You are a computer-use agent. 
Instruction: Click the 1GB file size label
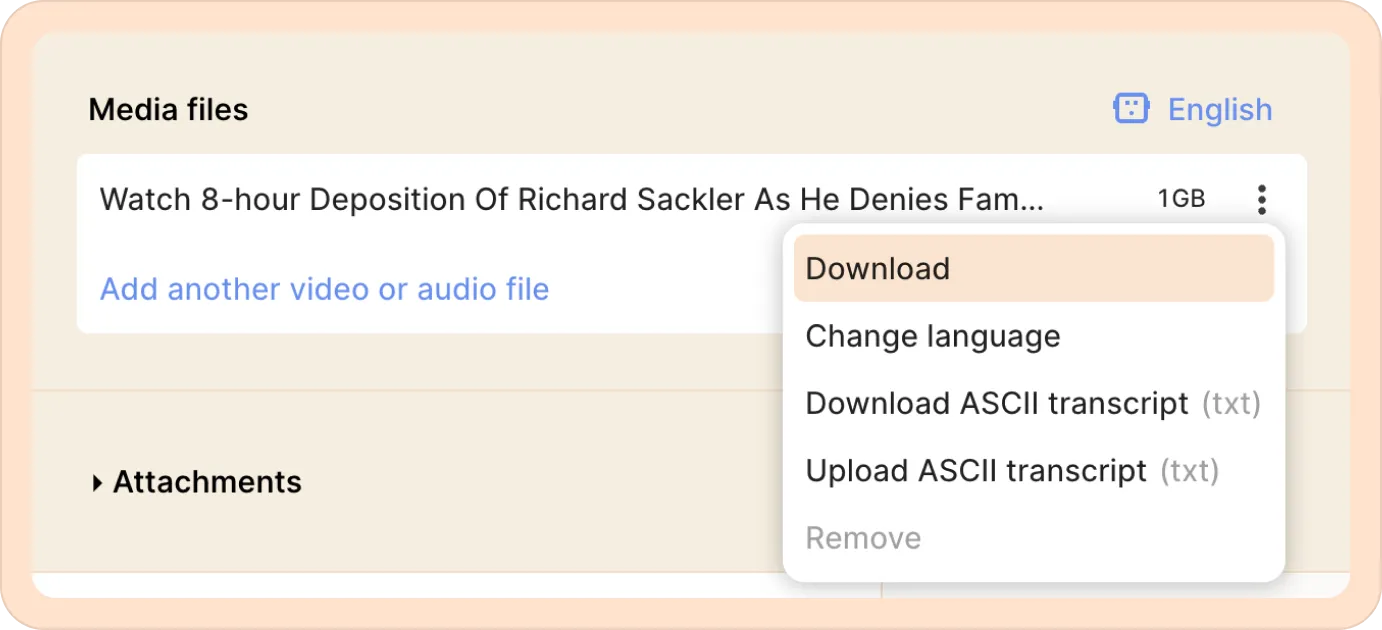point(1181,199)
